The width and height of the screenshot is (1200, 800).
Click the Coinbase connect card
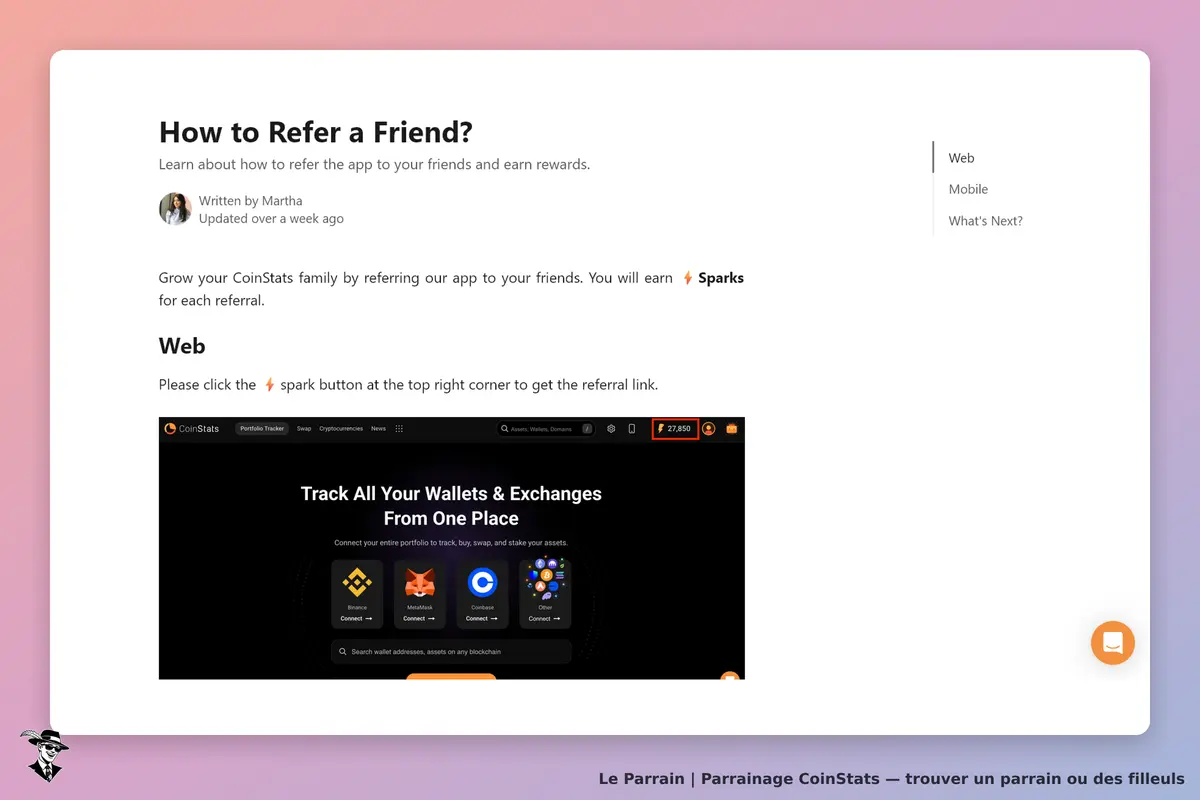tap(482, 594)
